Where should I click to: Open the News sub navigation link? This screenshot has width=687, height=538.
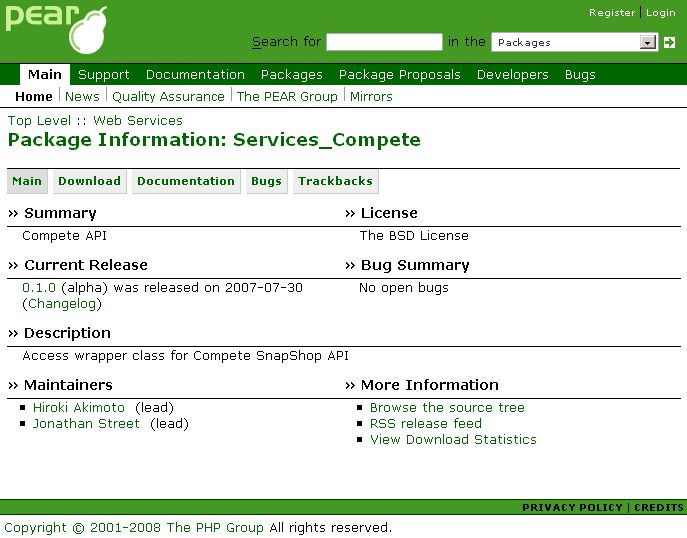click(x=82, y=96)
